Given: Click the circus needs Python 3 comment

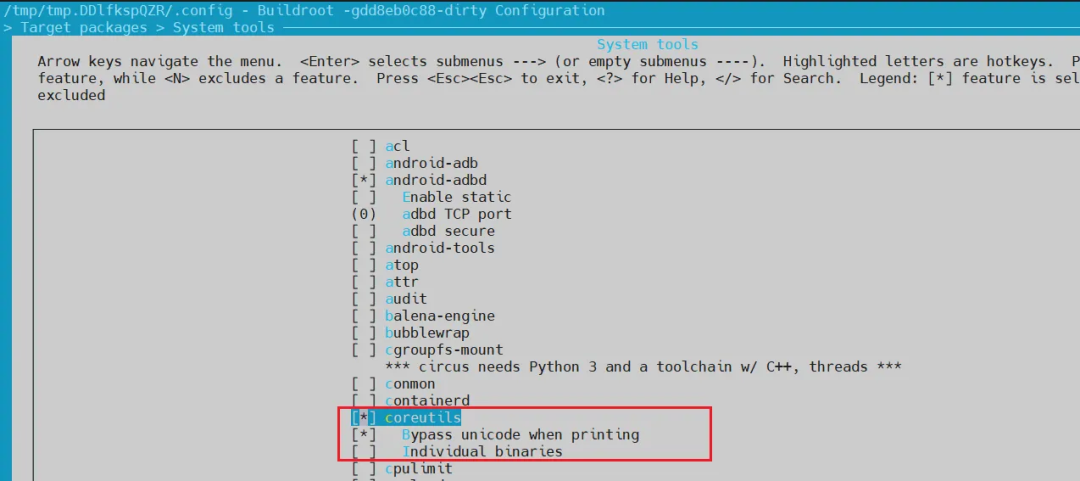Looking at the screenshot, I should pyautogui.click(x=643, y=367).
